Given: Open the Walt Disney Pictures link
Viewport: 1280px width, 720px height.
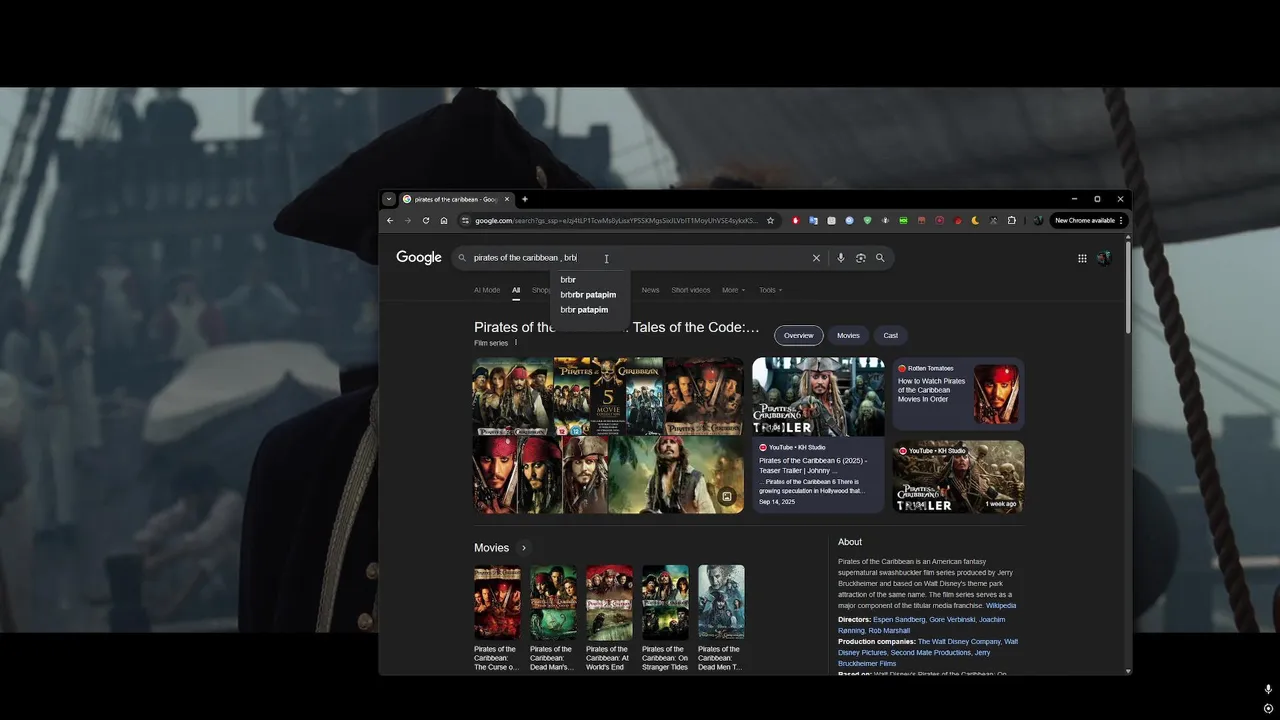Looking at the screenshot, I should tap(928, 647).
